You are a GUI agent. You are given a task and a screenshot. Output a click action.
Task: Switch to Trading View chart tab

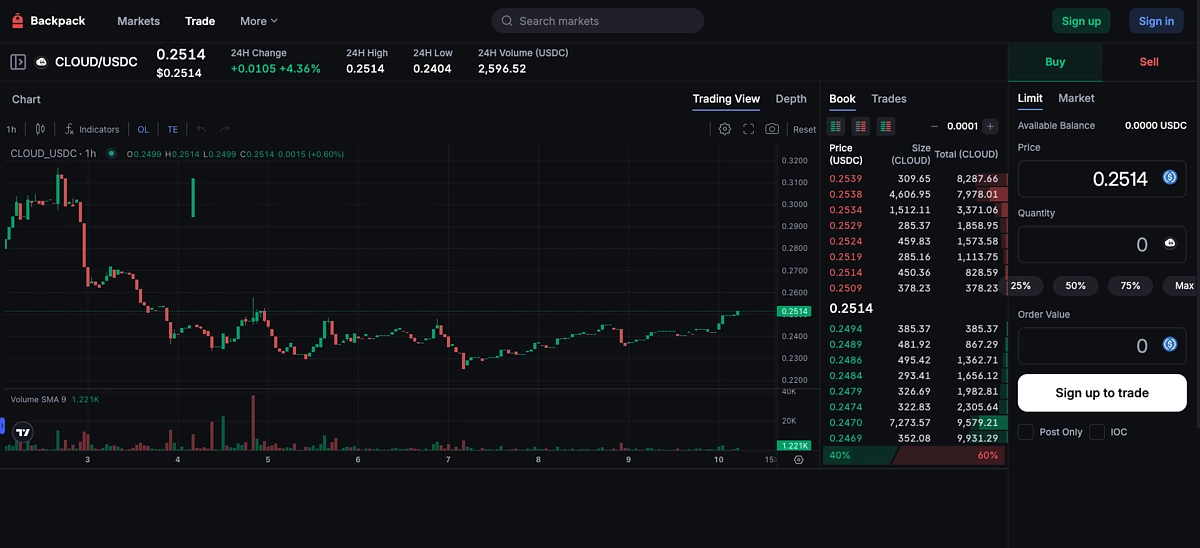point(726,99)
